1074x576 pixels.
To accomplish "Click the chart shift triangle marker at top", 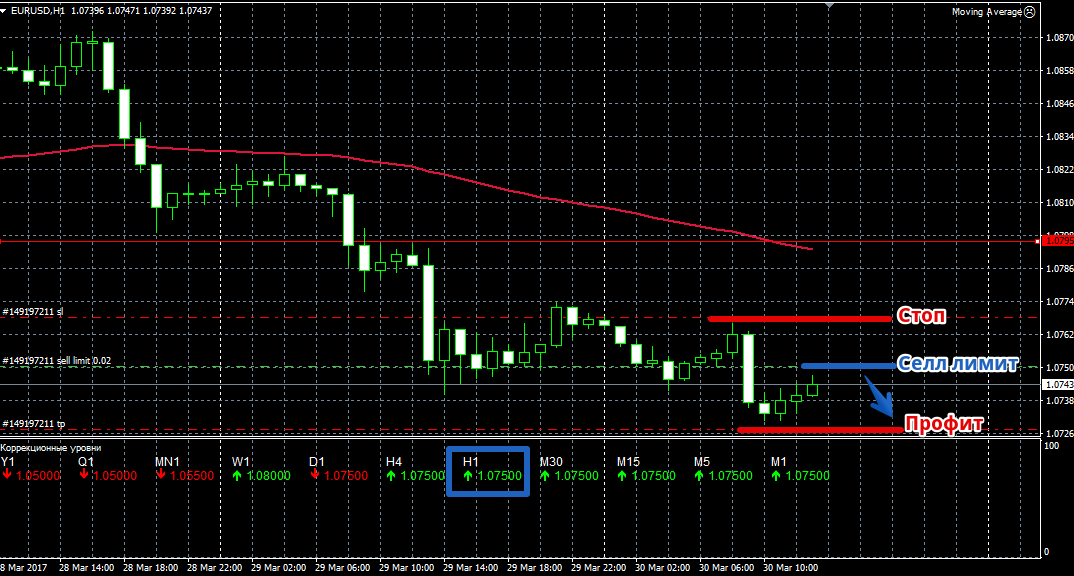I will tap(828, 6).
